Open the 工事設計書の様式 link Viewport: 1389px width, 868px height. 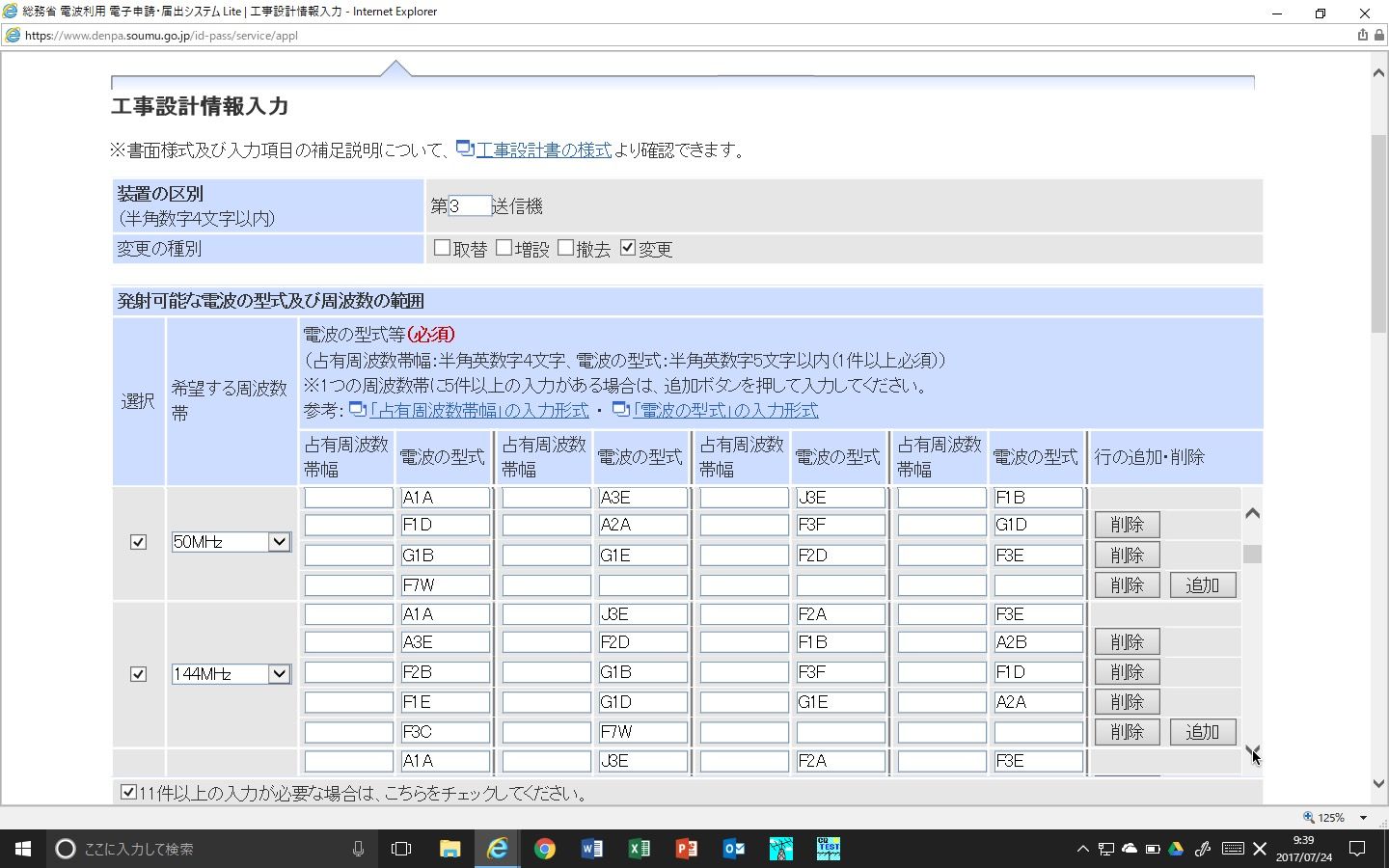click(x=543, y=150)
